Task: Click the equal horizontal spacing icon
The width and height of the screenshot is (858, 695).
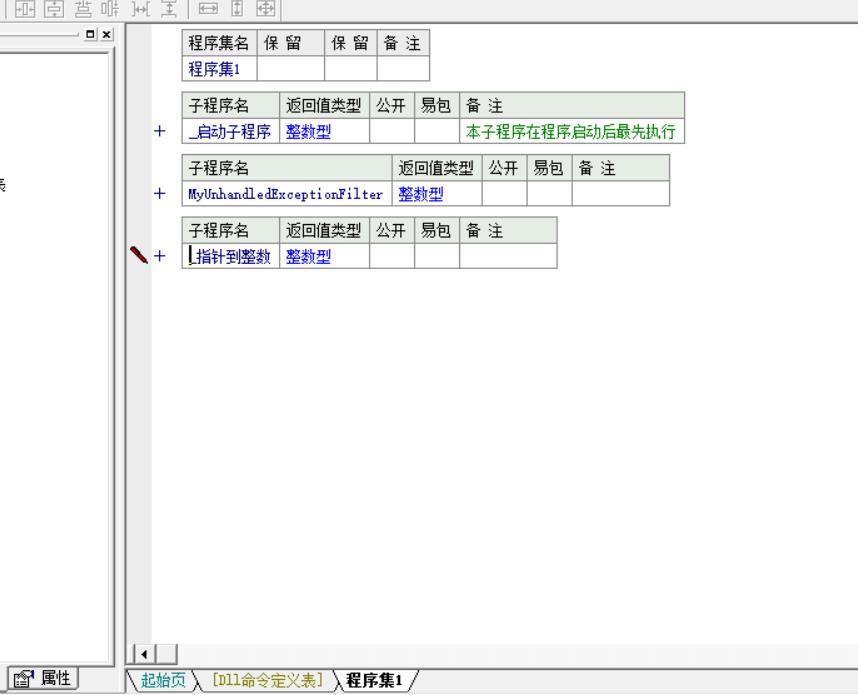Action: [x=141, y=8]
